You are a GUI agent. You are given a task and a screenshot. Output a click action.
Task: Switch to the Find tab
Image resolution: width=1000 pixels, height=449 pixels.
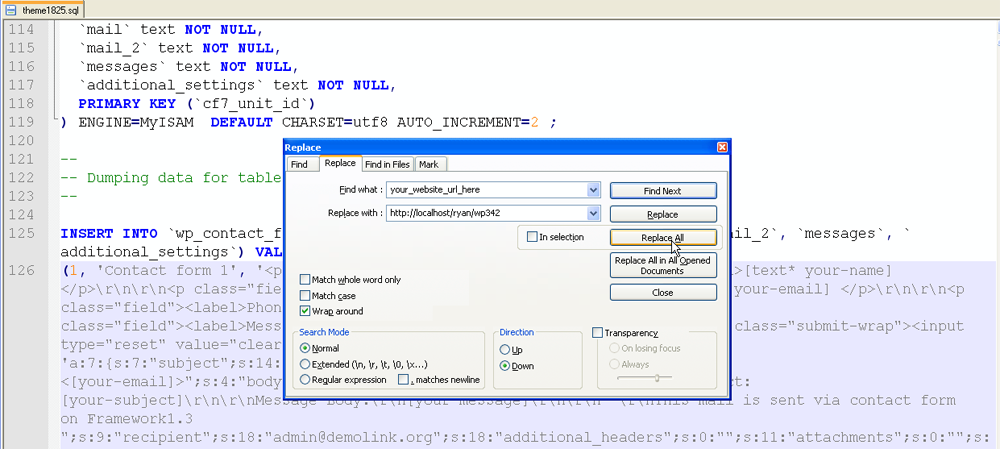[298, 164]
